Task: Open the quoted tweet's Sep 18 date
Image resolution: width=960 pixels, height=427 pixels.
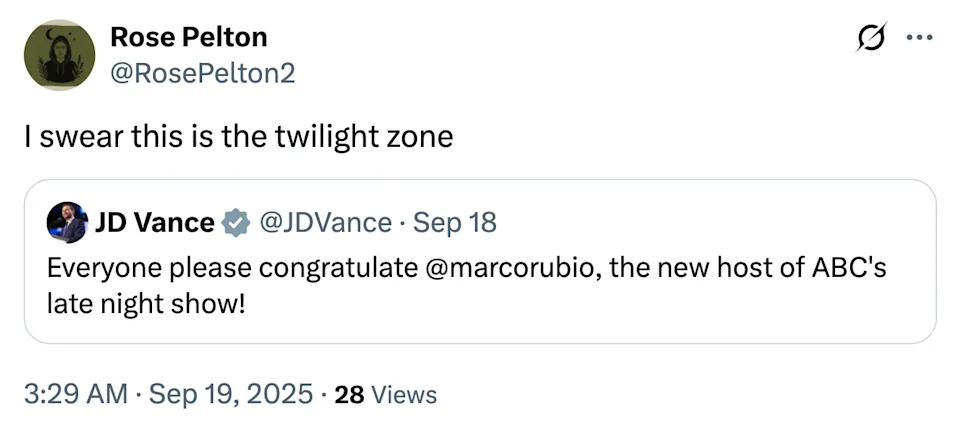Action: [454, 222]
